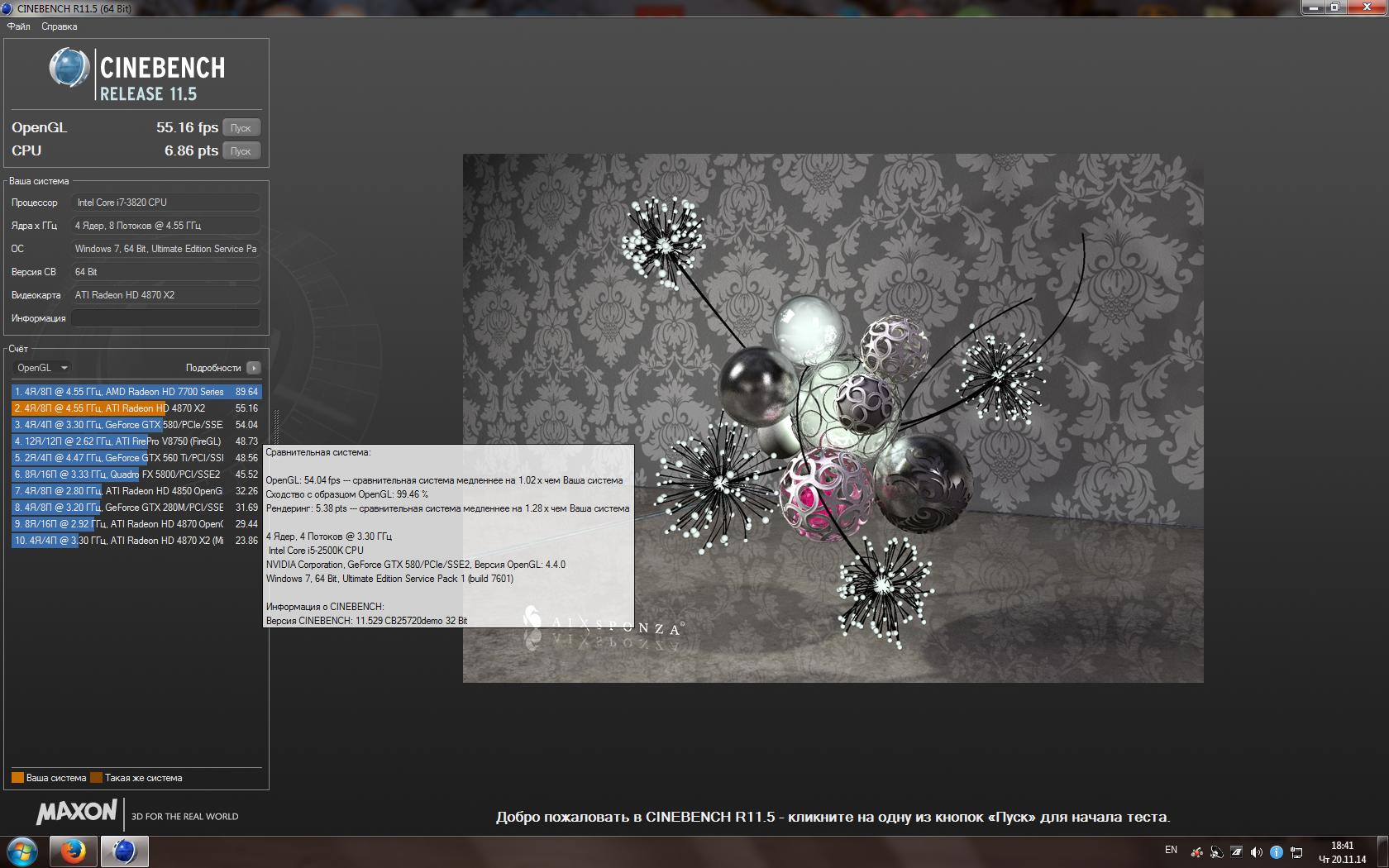Open the OpenGL ranking type dropdown
This screenshot has height=868, width=1389.
click(x=41, y=368)
